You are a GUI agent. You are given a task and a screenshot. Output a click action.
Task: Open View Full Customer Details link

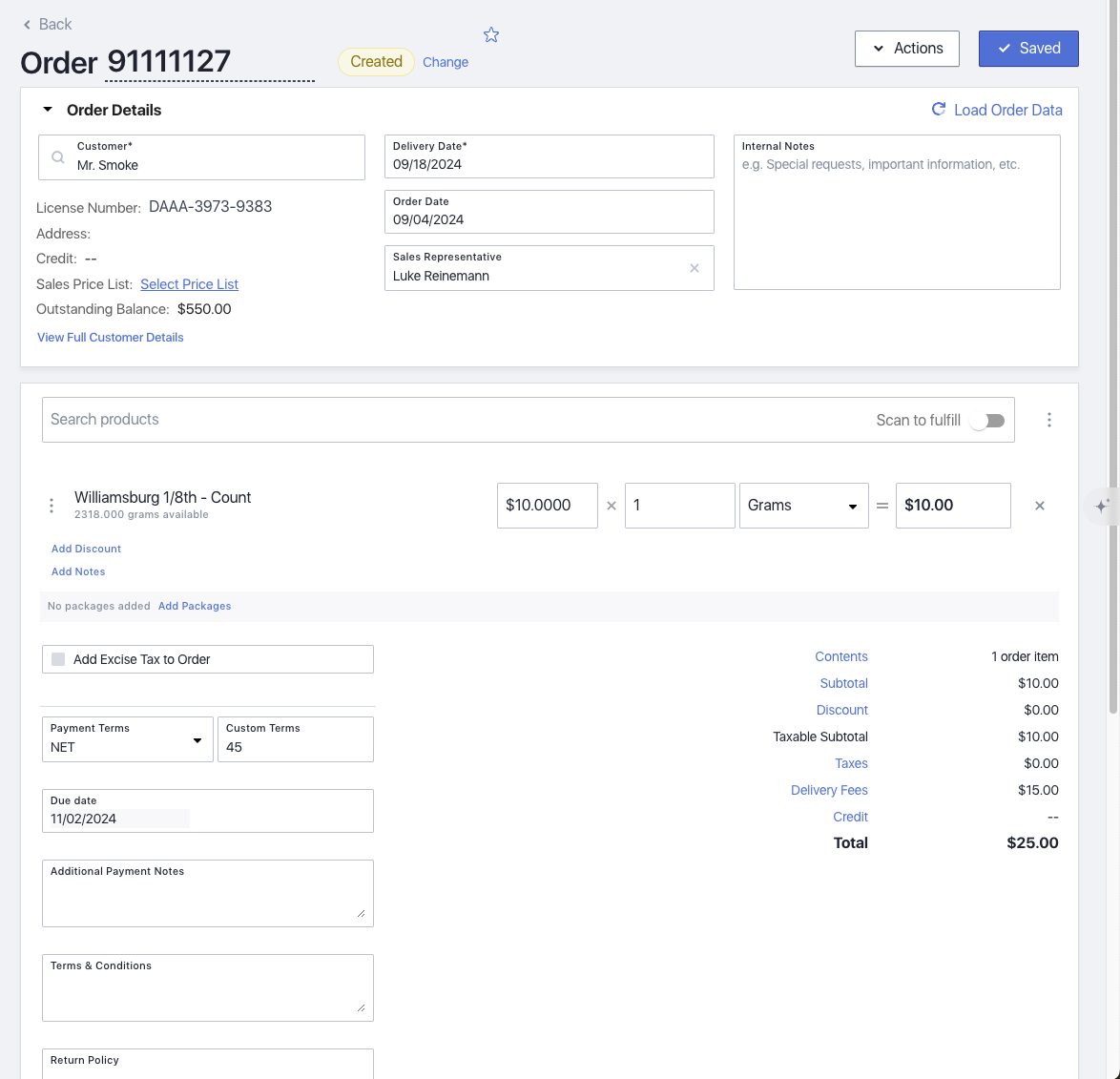111,338
